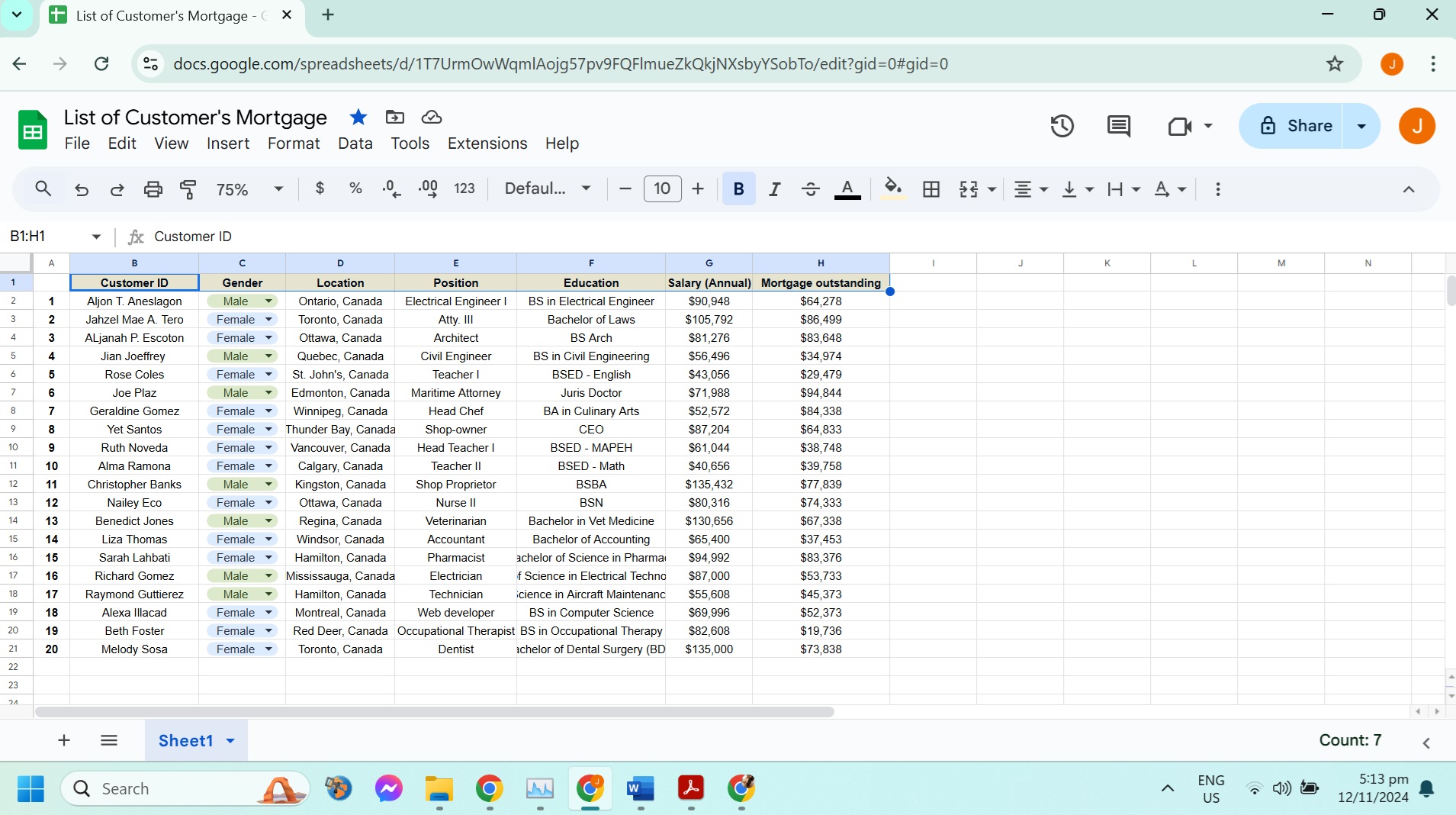
Task: Toggle italic formatting
Action: 775,188
